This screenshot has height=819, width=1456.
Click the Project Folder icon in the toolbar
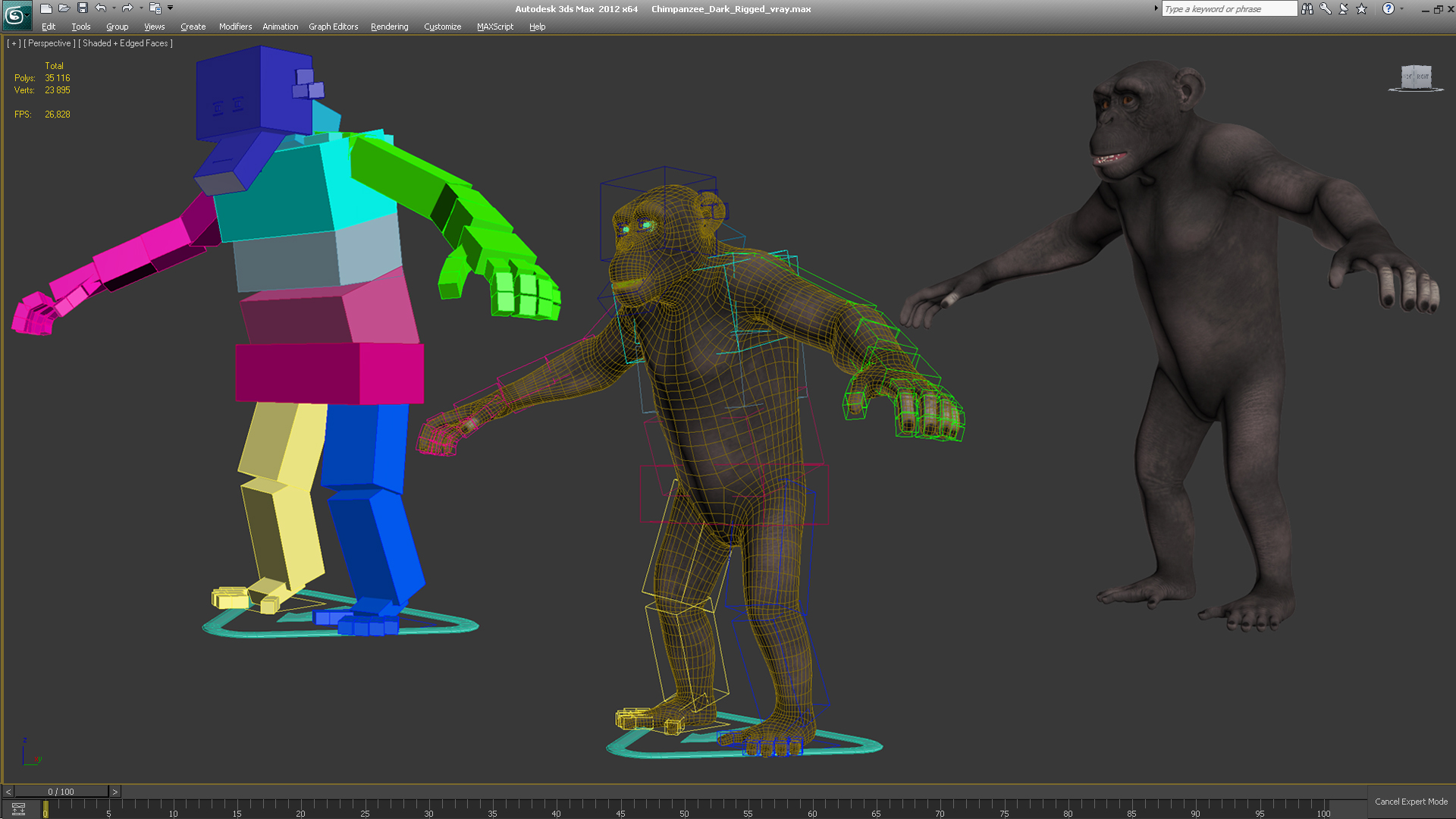coord(155,8)
